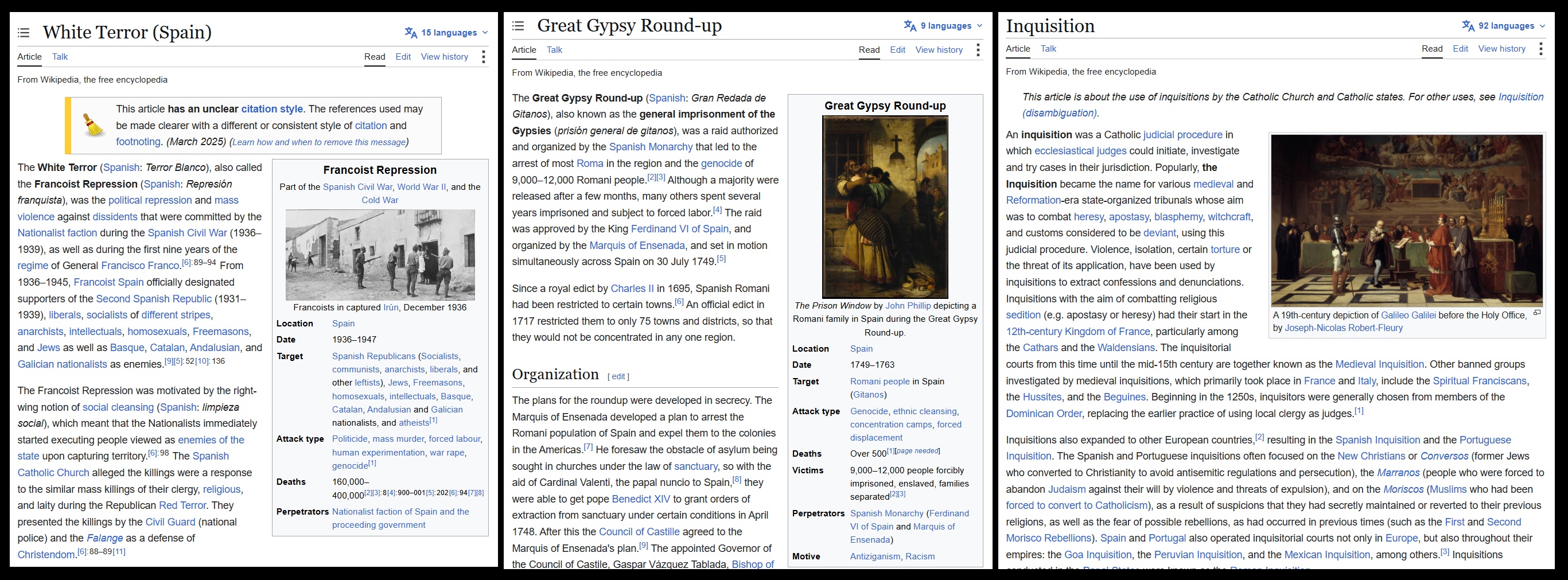Viewport: 1568px width, 580px height.
Task: Follow the 'Charles II' link
Action: (x=632, y=289)
